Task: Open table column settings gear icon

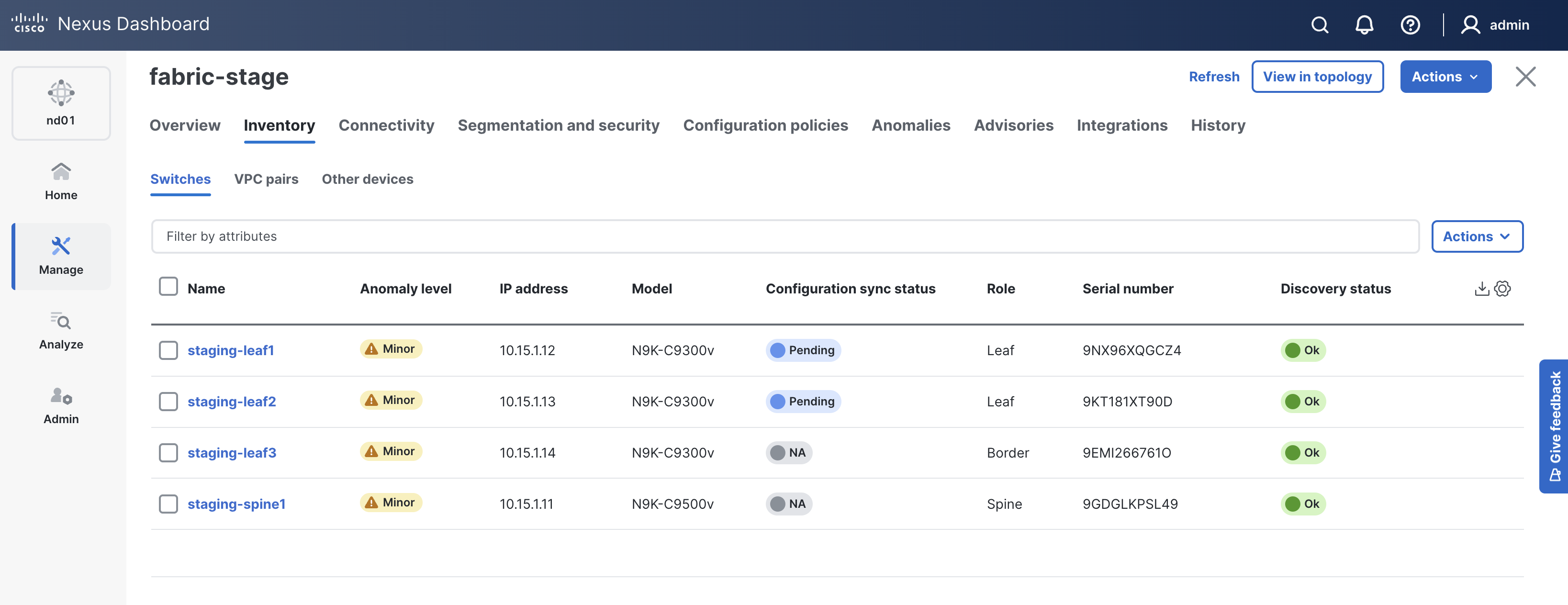Action: pyautogui.click(x=1502, y=289)
